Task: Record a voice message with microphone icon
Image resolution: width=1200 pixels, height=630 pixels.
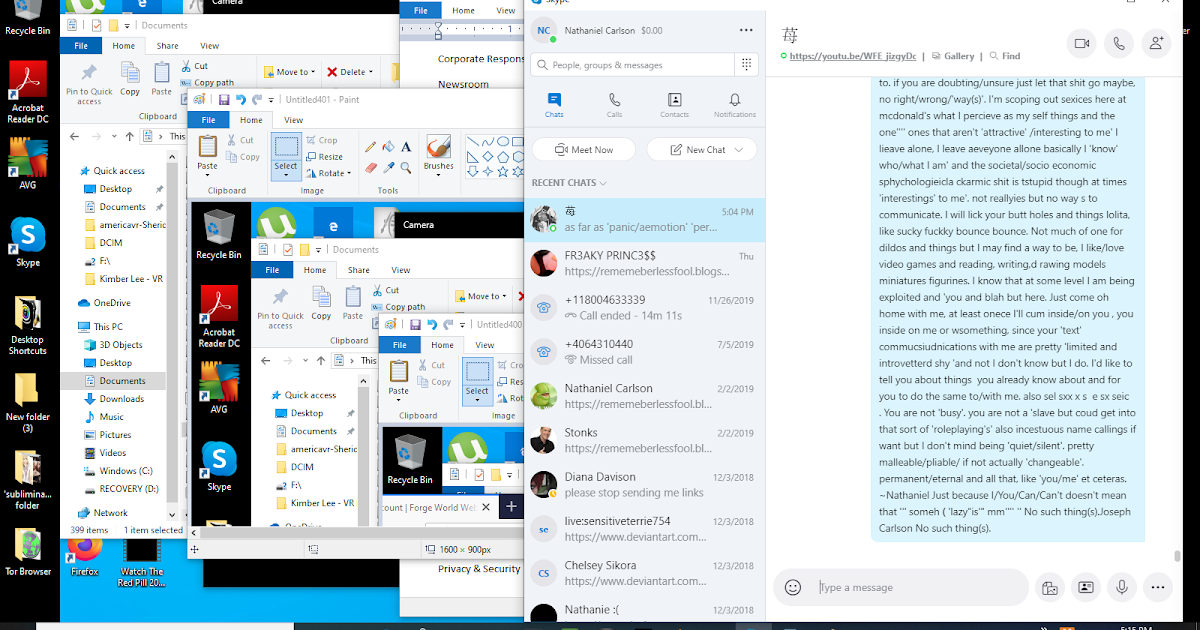Action: pyautogui.click(x=1122, y=588)
